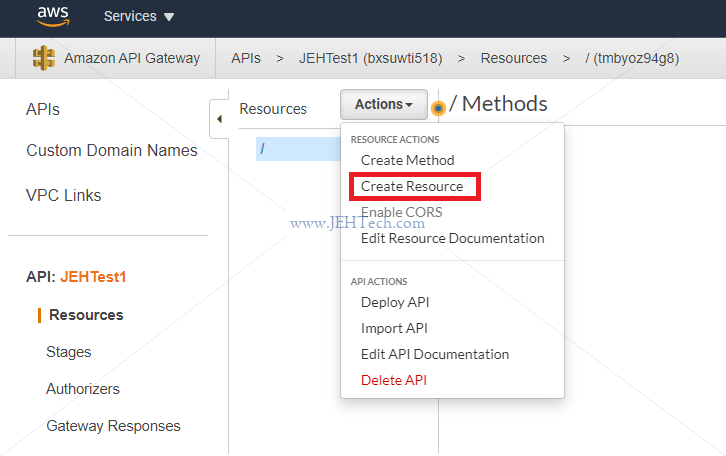Open Authorizers in the sidebar
Viewport: 726px width, 456px height.
click(83, 389)
